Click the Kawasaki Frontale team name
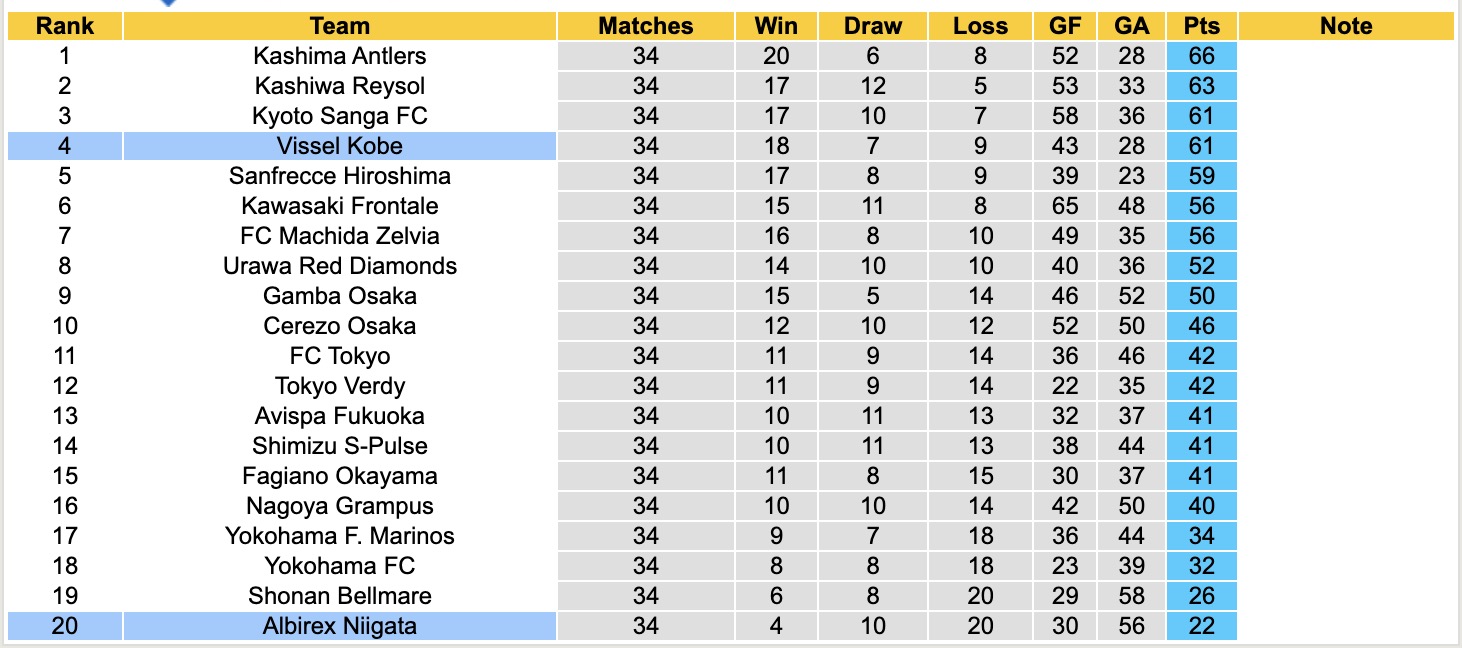Image resolution: width=1462 pixels, height=648 pixels. pos(339,206)
